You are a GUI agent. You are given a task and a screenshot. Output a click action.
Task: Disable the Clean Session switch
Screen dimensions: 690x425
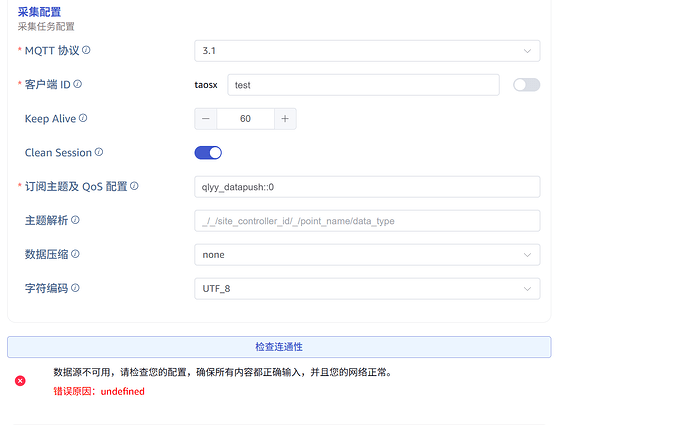click(208, 153)
